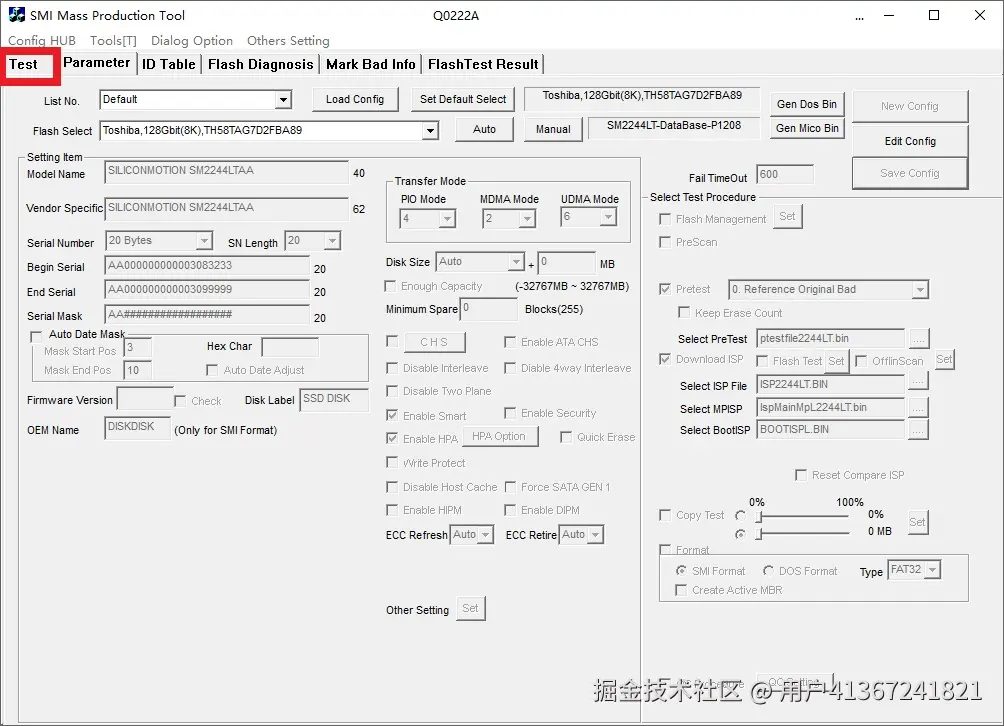Image resolution: width=1004 pixels, height=726 pixels.
Task: Expand the PIO Mode dropdown
Action: [x=447, y=218]
